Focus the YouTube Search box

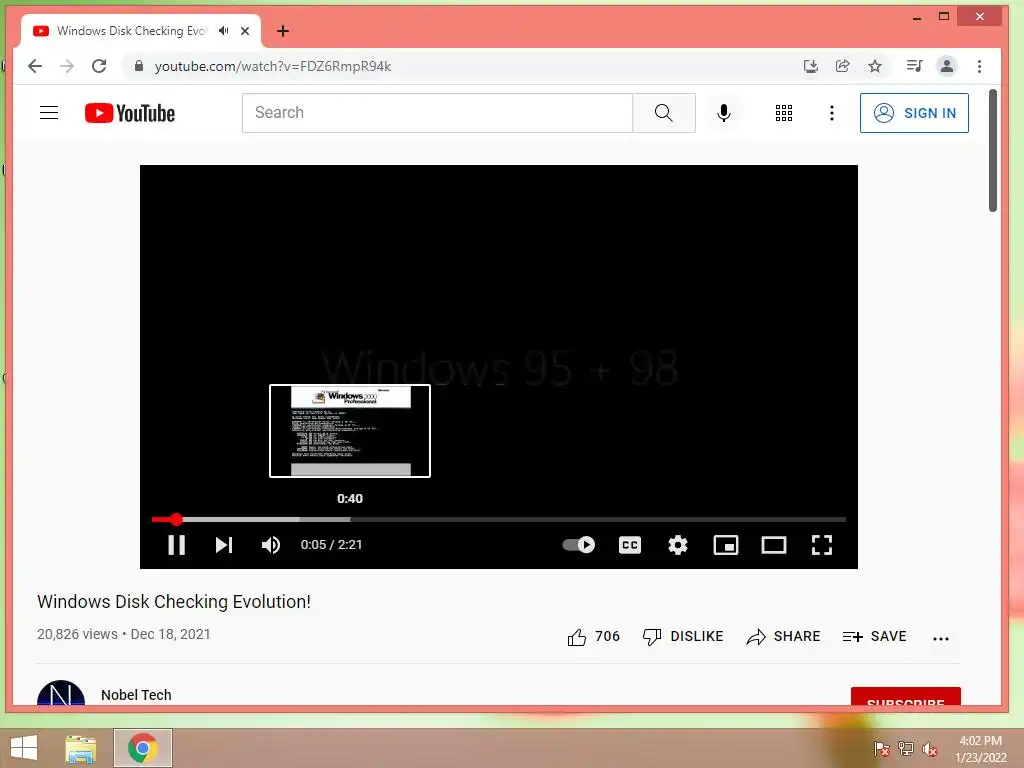pyautogui.click(x=437, y=113)
